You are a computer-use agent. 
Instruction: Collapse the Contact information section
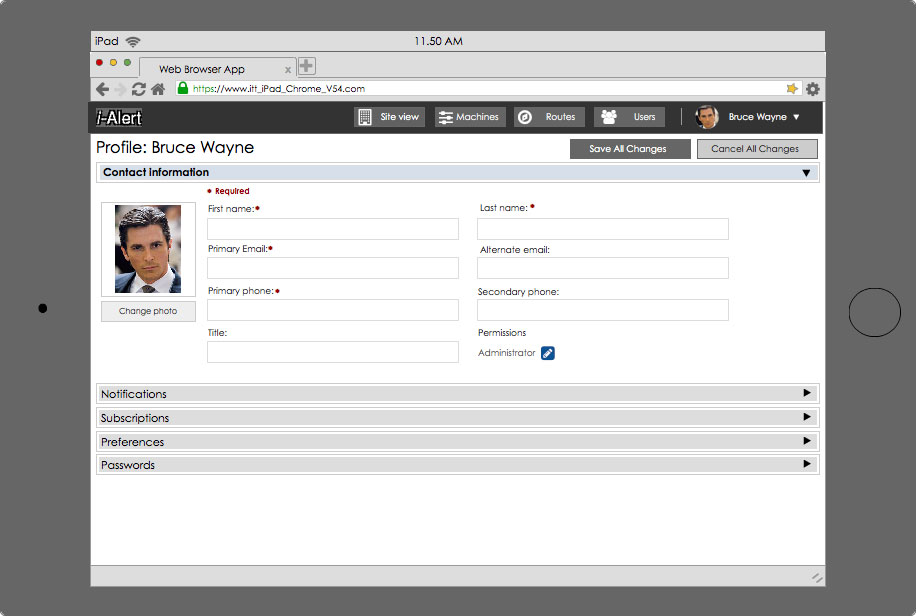[x=806, y=173]
